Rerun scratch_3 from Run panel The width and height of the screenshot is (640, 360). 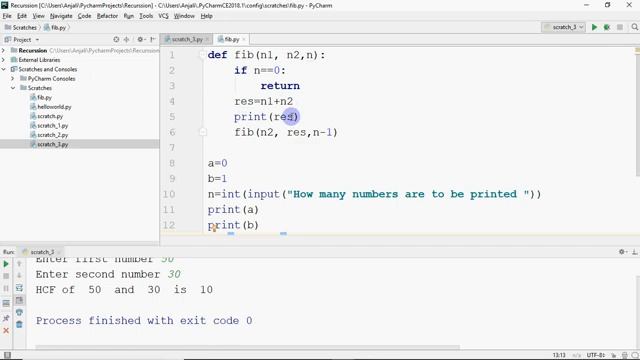(6, 264)
